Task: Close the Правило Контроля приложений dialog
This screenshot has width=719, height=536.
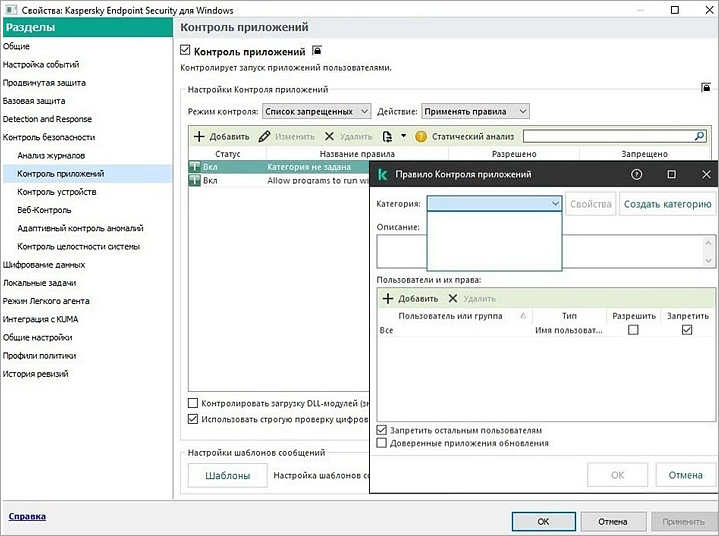Action: (x=706, y=174)
